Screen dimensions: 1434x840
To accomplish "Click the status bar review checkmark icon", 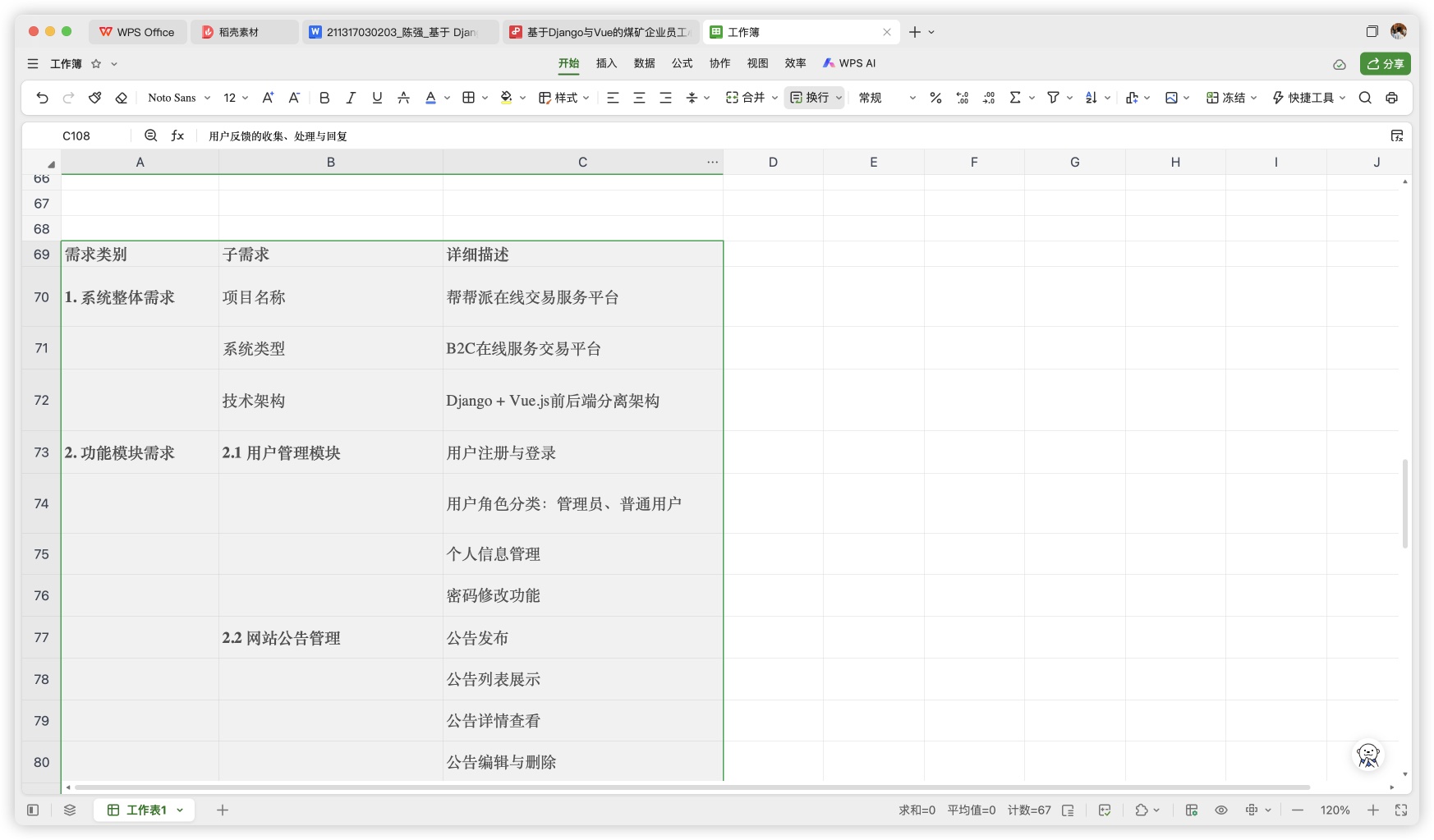I will tap(1105, 810).
